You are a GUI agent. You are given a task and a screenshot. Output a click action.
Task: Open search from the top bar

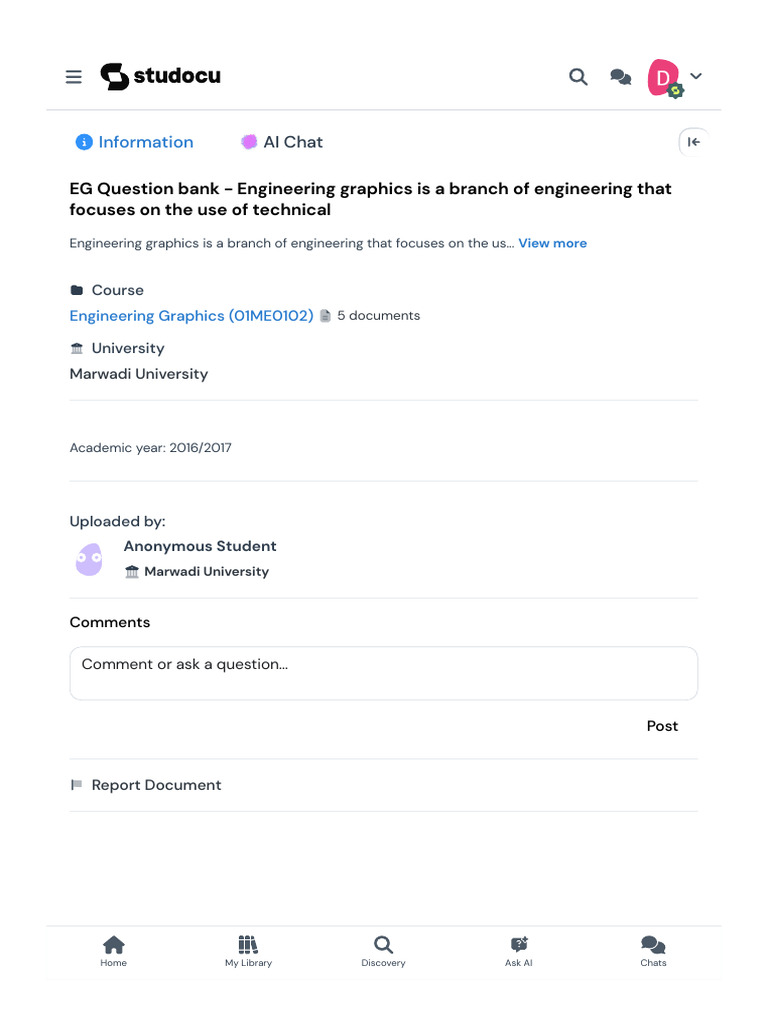(578, 77)
